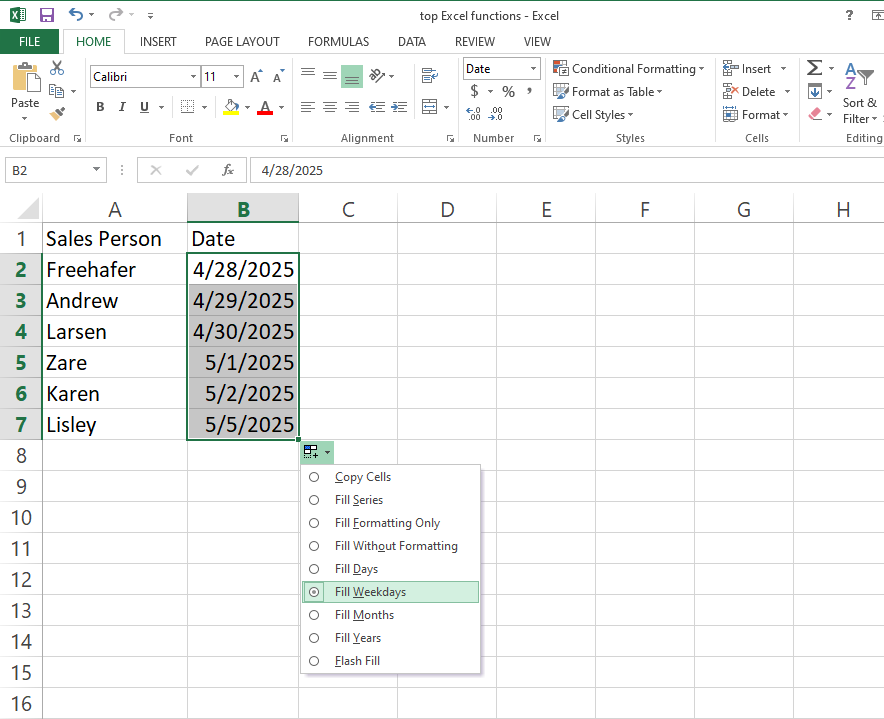Click the Center alignment icon
The image size is (884, 719).
(330, 107)
